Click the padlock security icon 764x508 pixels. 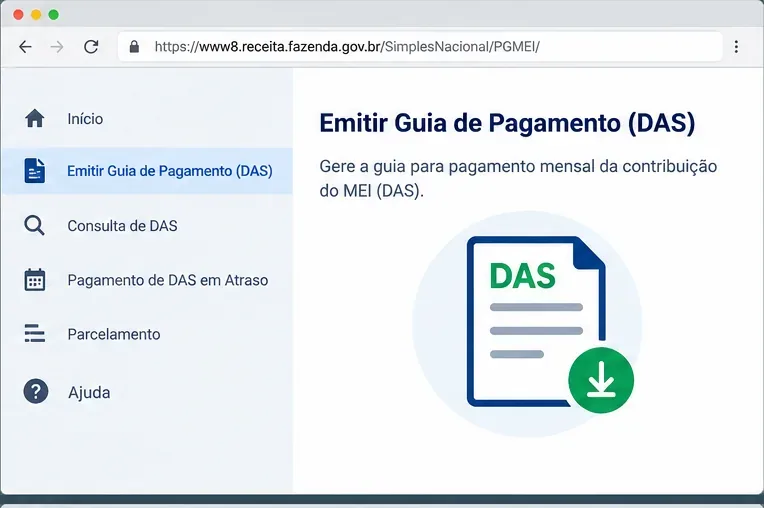tap(134, 47)
